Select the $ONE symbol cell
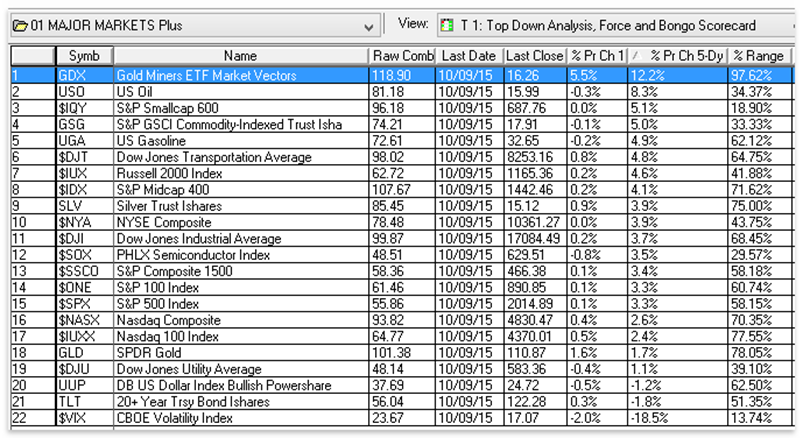 (84, 287)
